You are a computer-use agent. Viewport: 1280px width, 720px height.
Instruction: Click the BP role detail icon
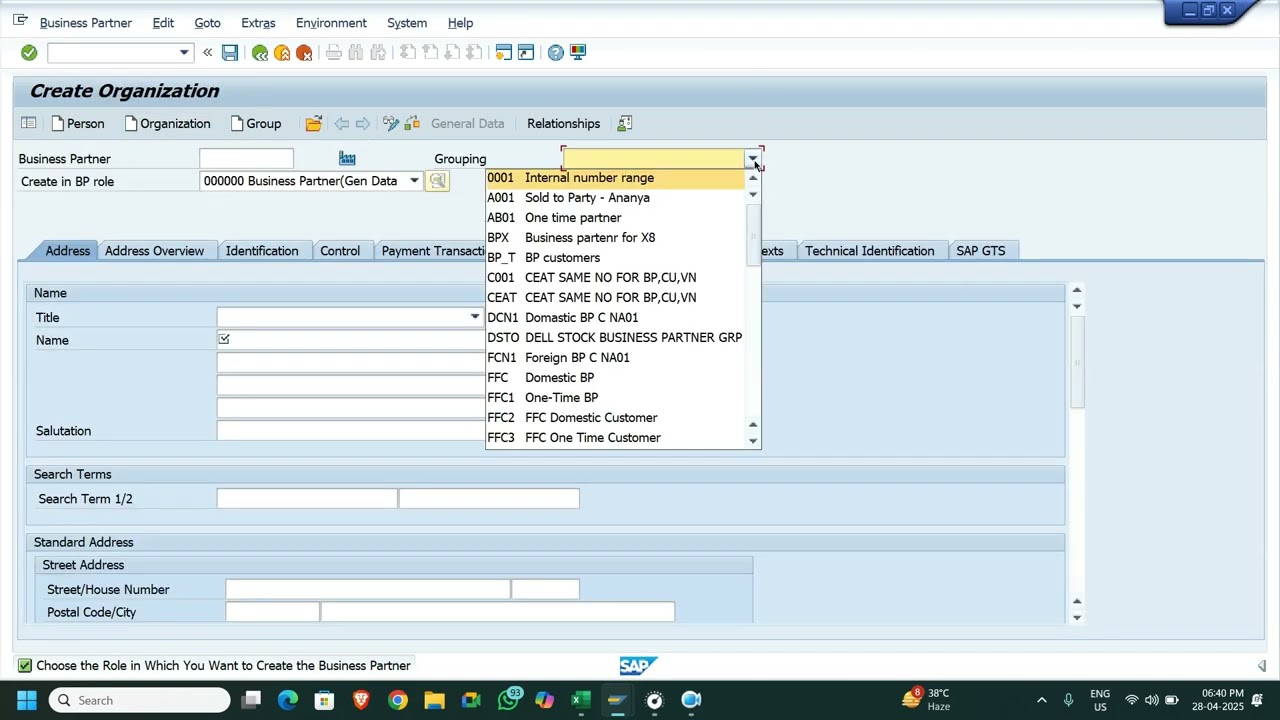click(437, 181)
